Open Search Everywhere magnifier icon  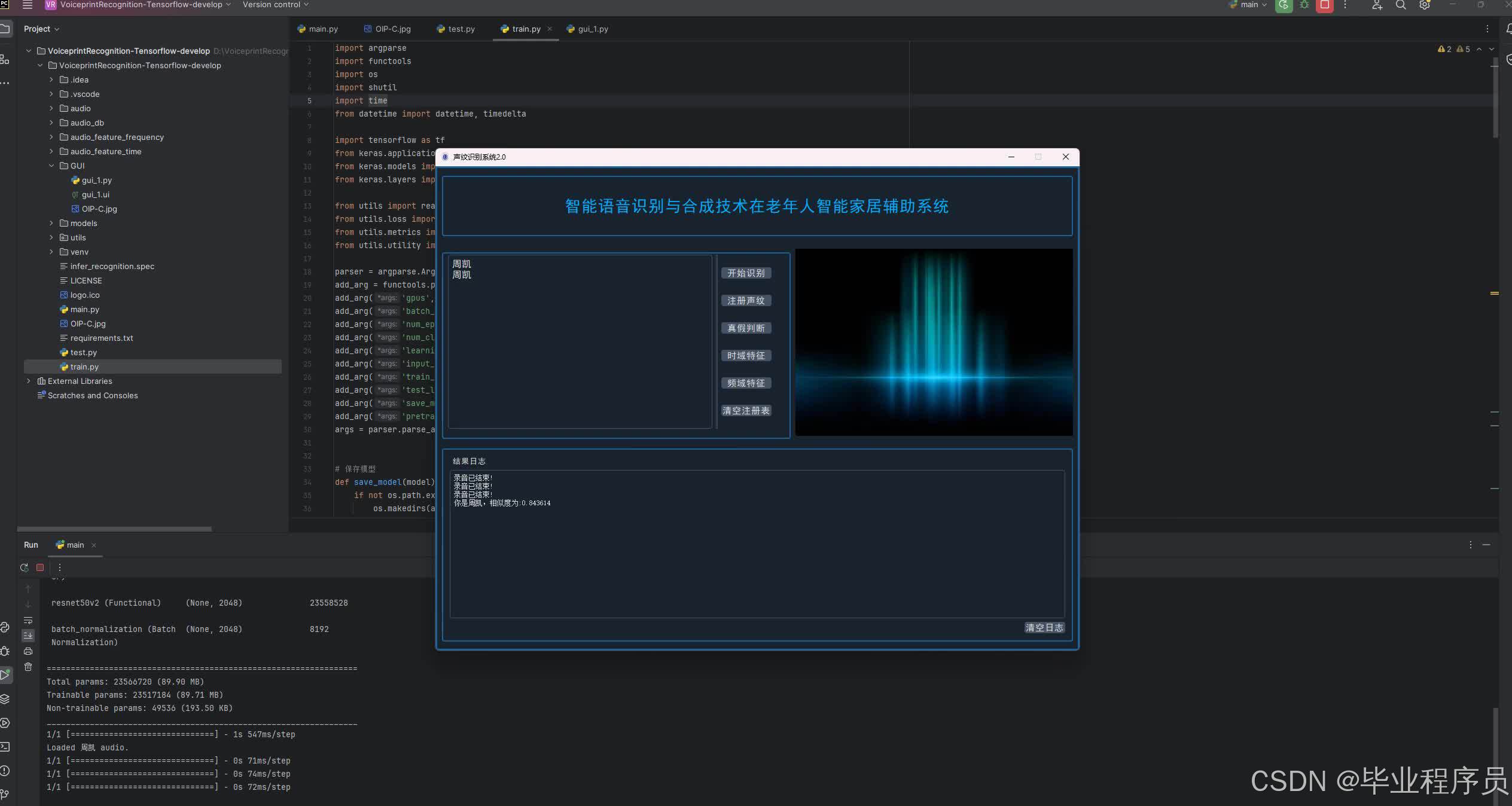click(x=1401, y=5)
